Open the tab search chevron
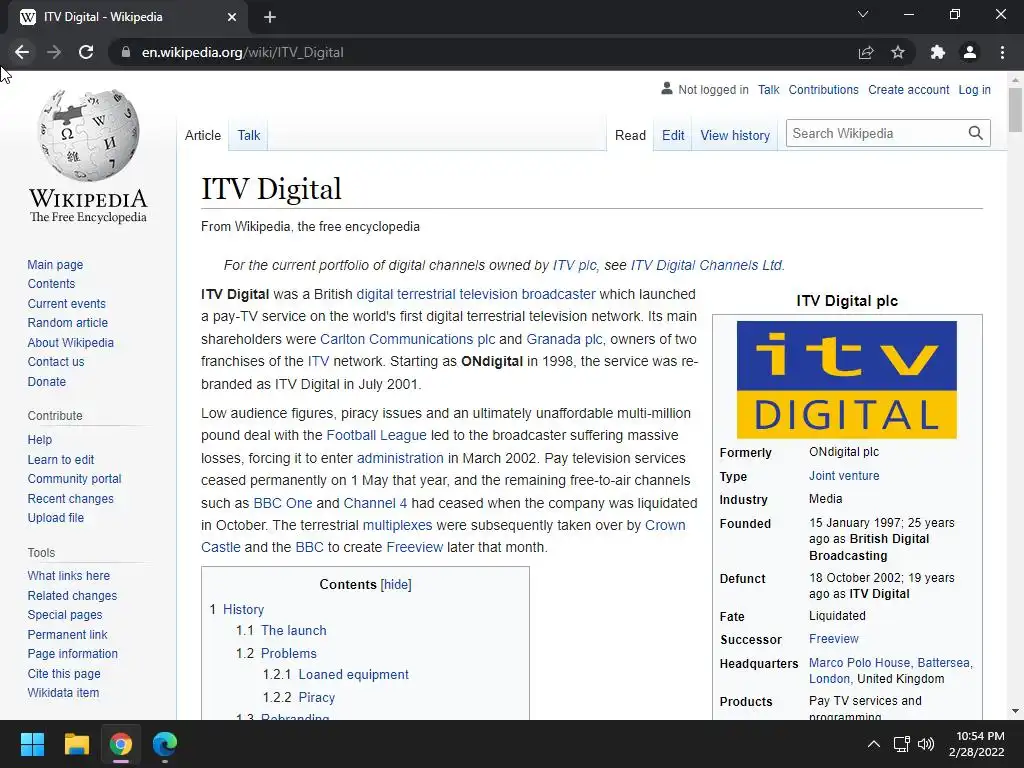The width and height of the screenshot is (1024, 768). (x=863, y=14)
